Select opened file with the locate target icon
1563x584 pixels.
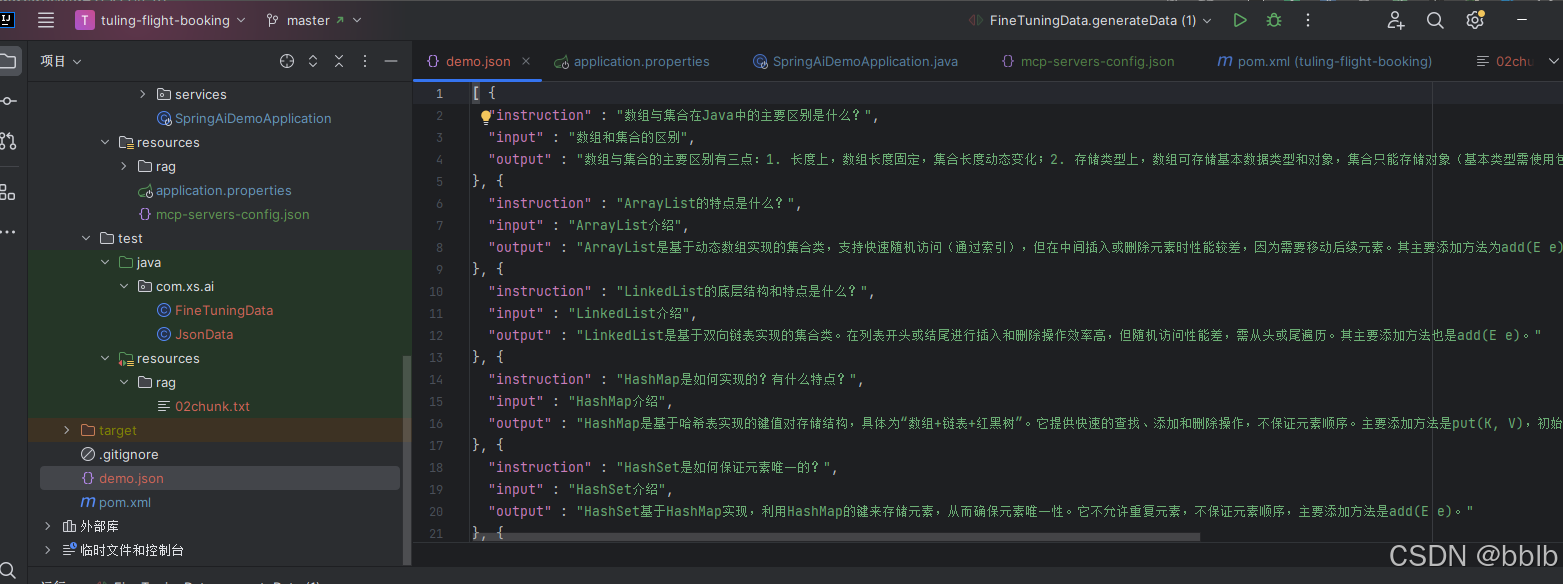pos(287,61)
